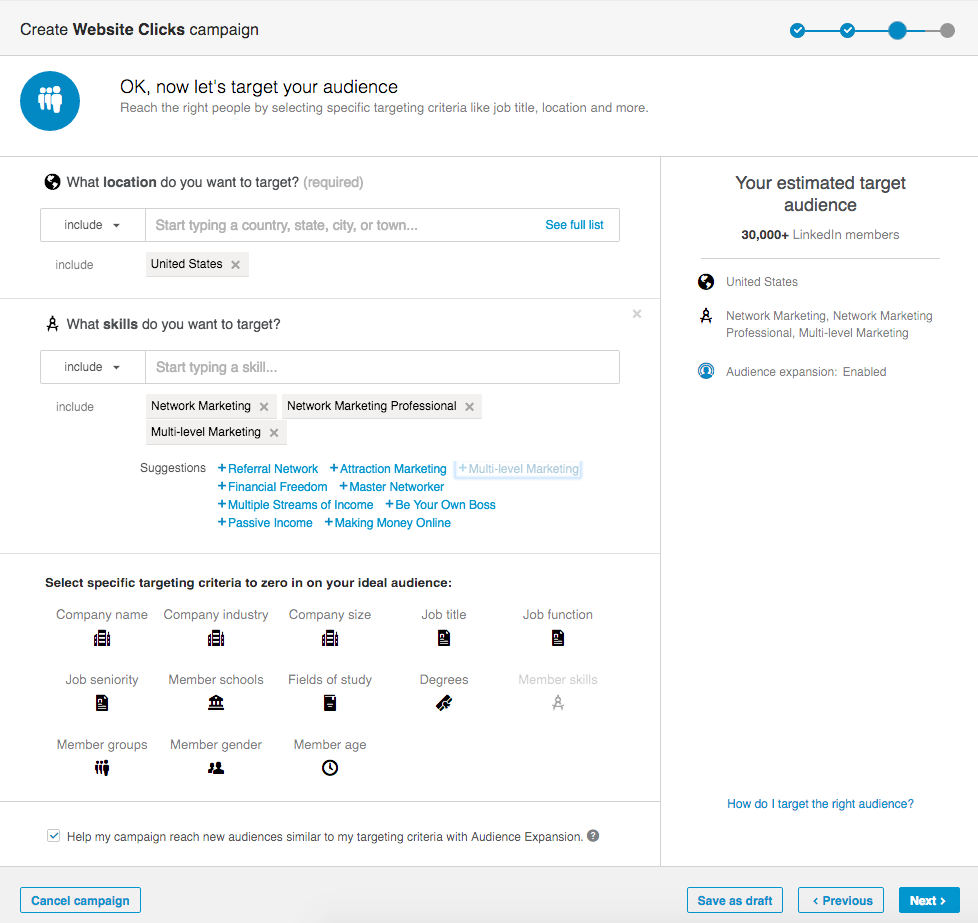The width and height of the screenshot is (978, 923).
Task: Click the globe icon beside location question
Action: coord(52,182)
